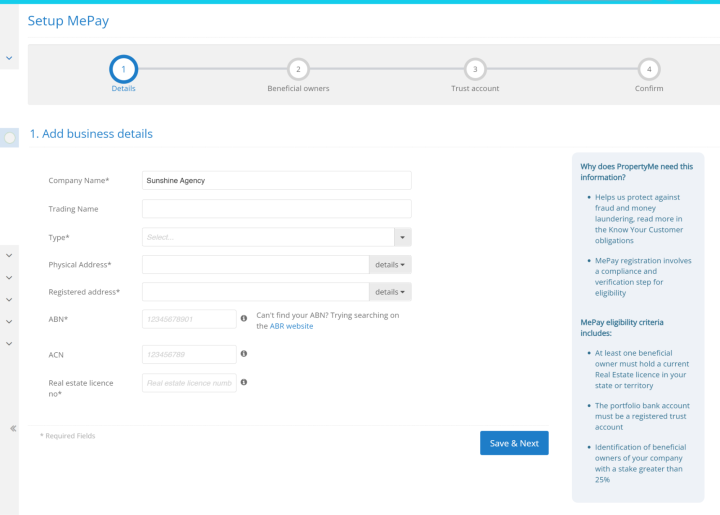This screenshot has height=515, width=720.
Task: Click the Real estate licence number field
Action: point(189,383)
